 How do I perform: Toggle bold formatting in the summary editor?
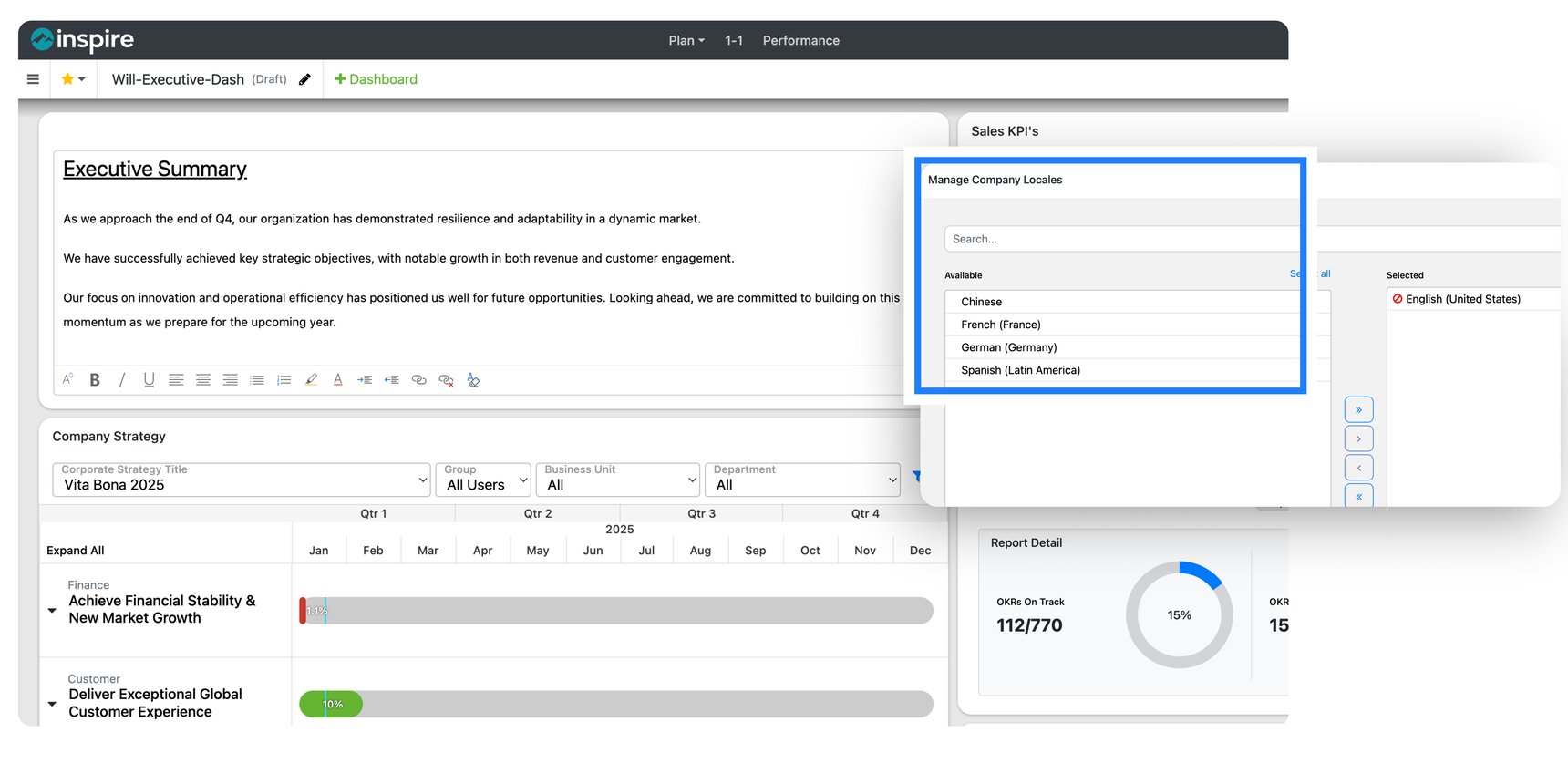pyautogui.click(x=95, y=380)
